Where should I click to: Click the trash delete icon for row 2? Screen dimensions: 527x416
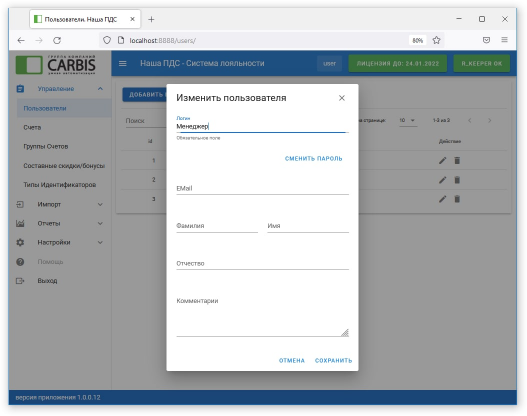(x=457, y=180)
